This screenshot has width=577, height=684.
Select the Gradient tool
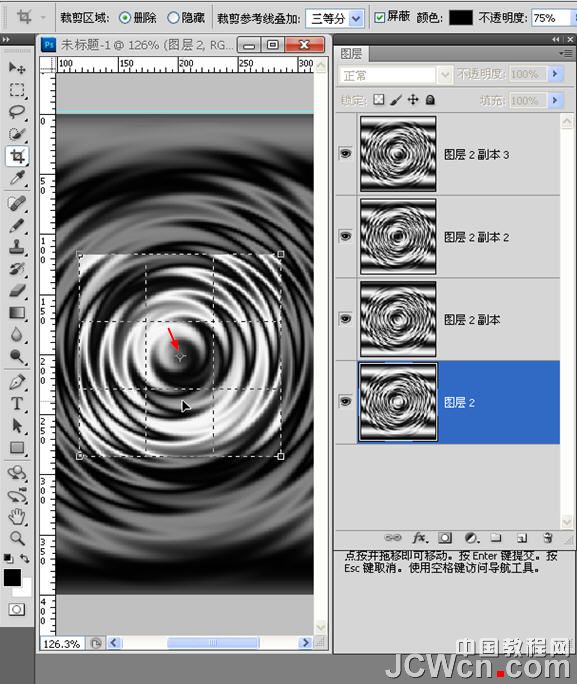pyautogui.click(x=17, y=313)
